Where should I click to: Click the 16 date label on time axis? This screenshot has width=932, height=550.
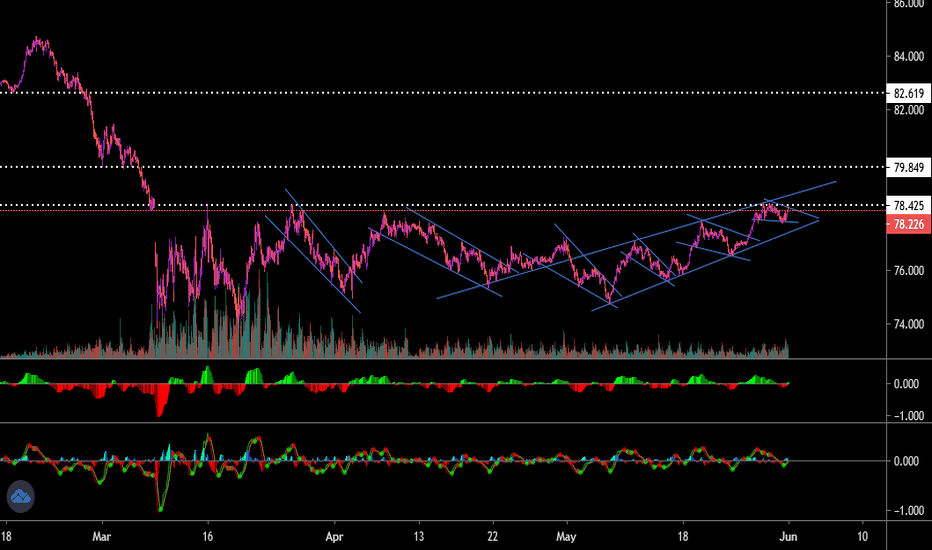click(x=207, y=536)
